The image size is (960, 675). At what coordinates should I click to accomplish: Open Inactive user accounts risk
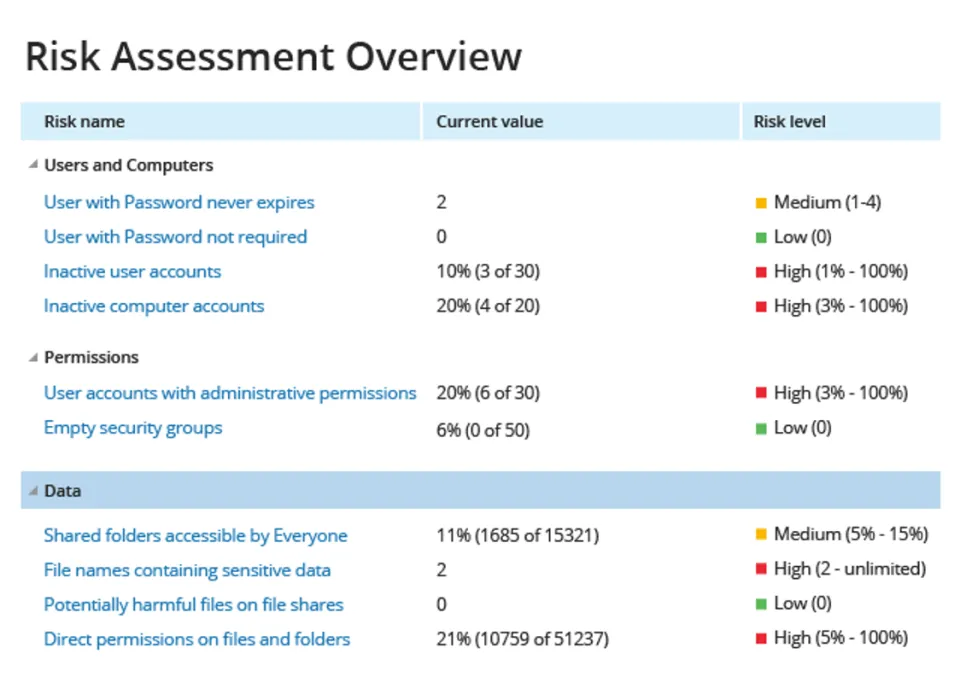(x=132, y=271)
